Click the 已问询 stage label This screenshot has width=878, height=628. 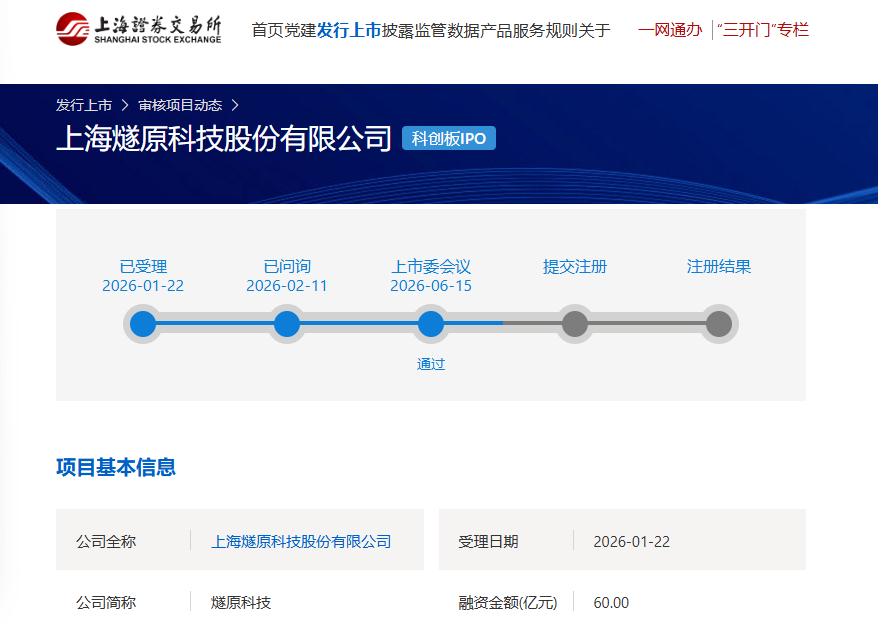coord(287,266)
